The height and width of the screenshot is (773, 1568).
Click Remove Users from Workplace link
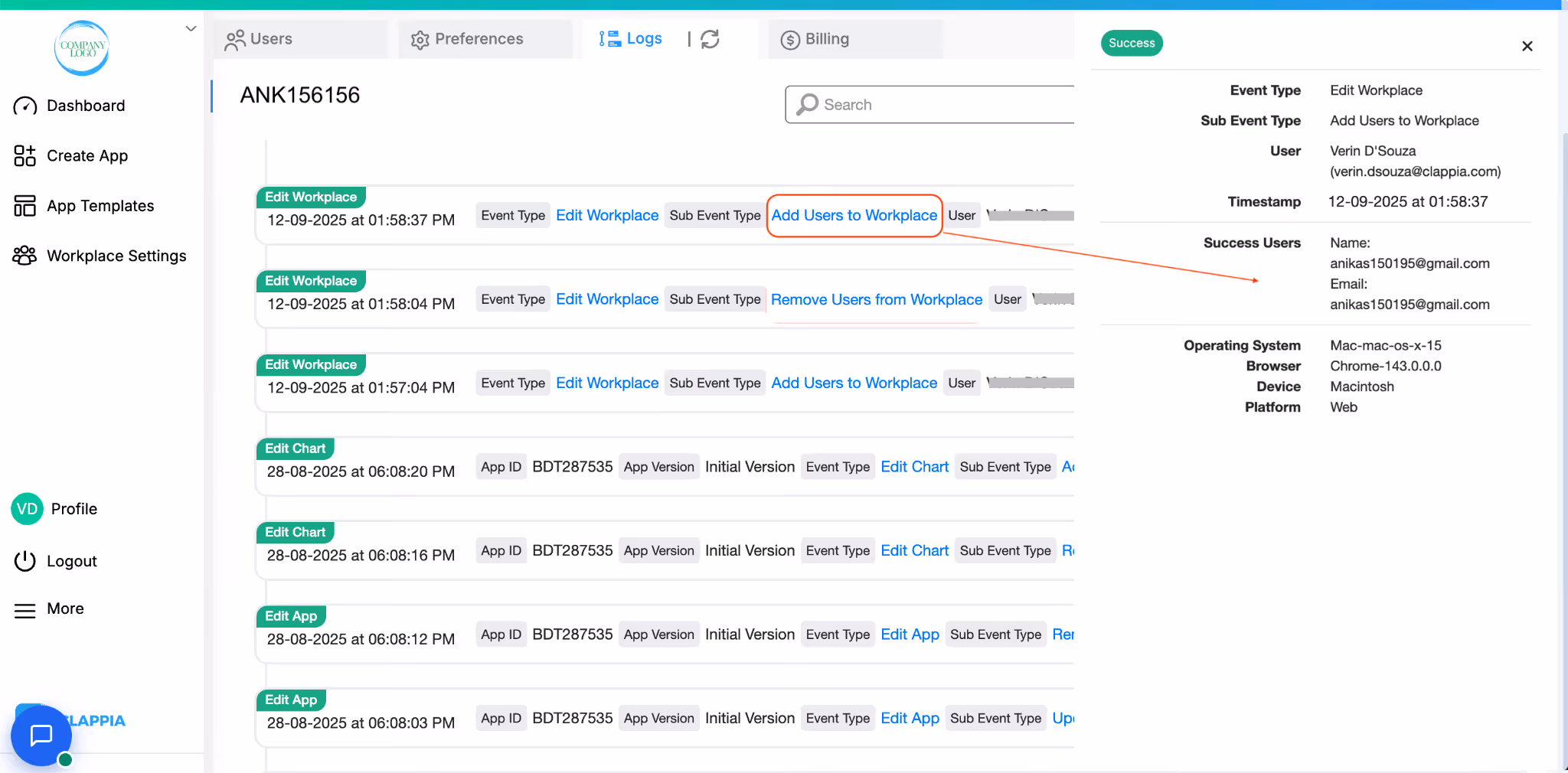coord(876,299)
